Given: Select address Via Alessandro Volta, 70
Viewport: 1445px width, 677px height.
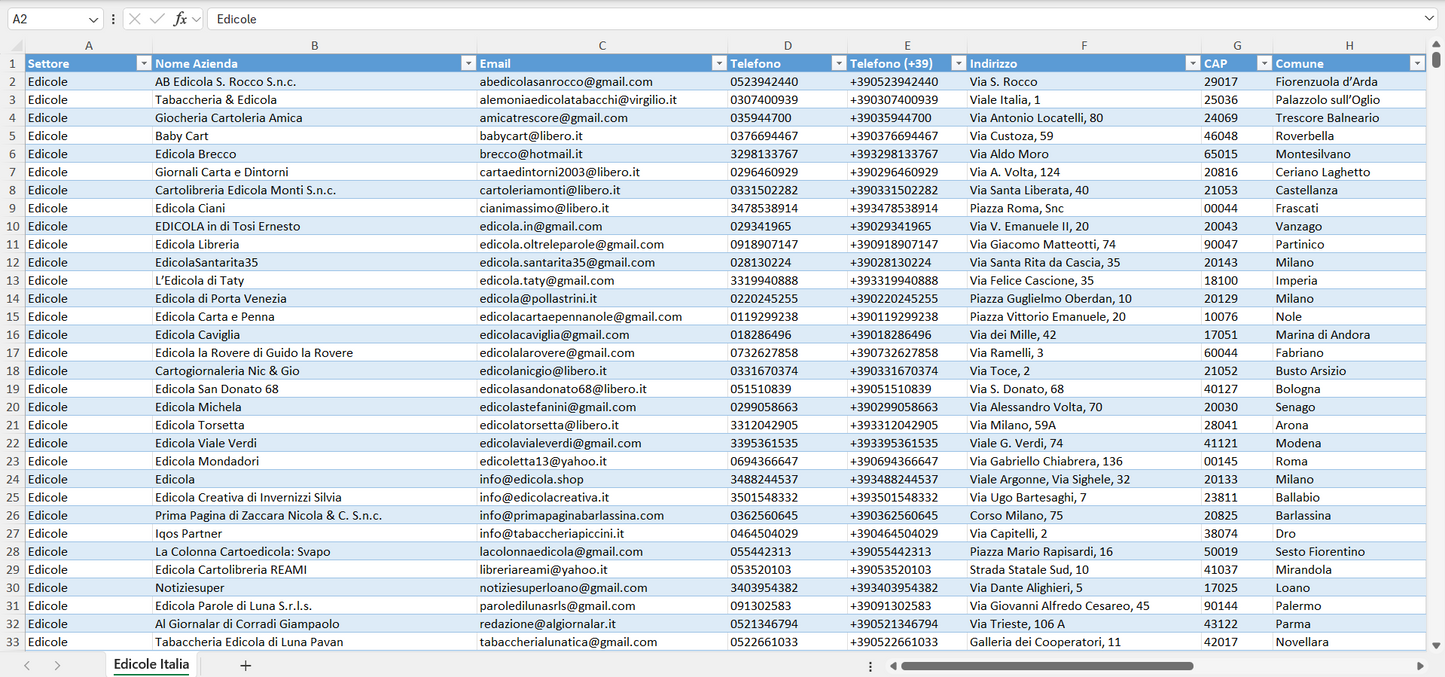Looking at the screenshot, I should point(1084,407).
